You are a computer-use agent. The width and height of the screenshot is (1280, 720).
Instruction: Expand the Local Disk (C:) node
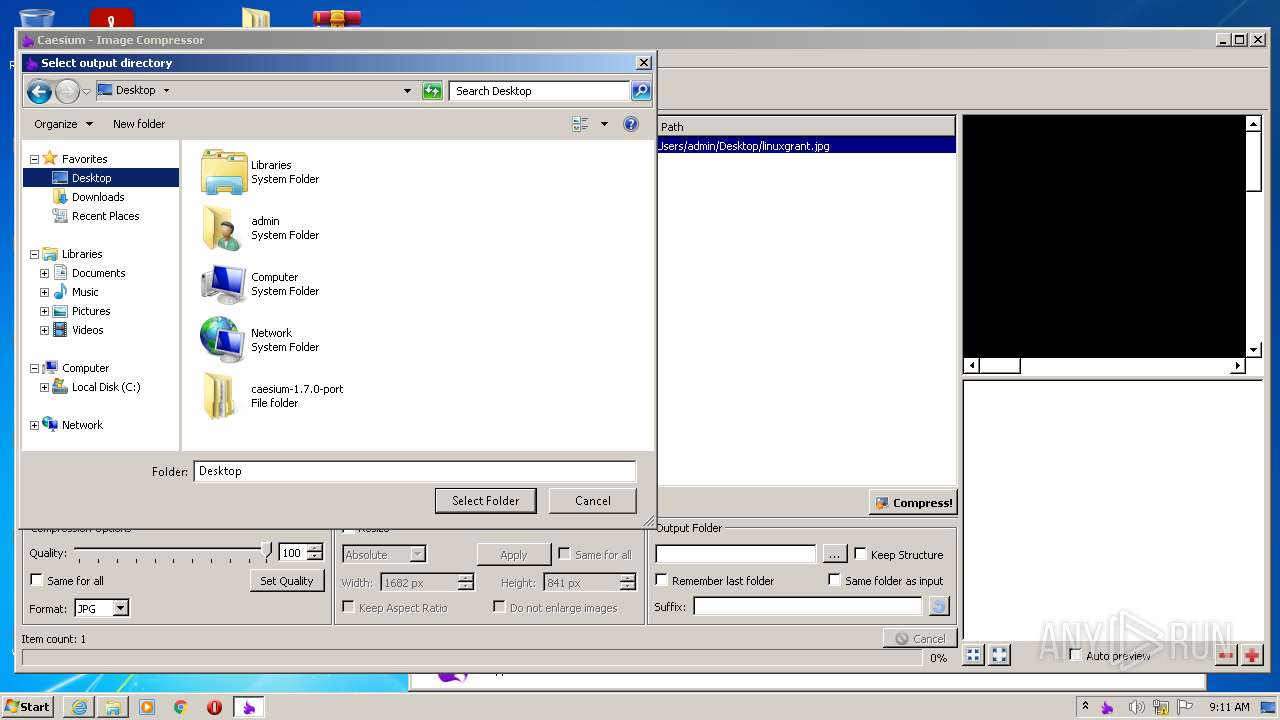[44, 387]
